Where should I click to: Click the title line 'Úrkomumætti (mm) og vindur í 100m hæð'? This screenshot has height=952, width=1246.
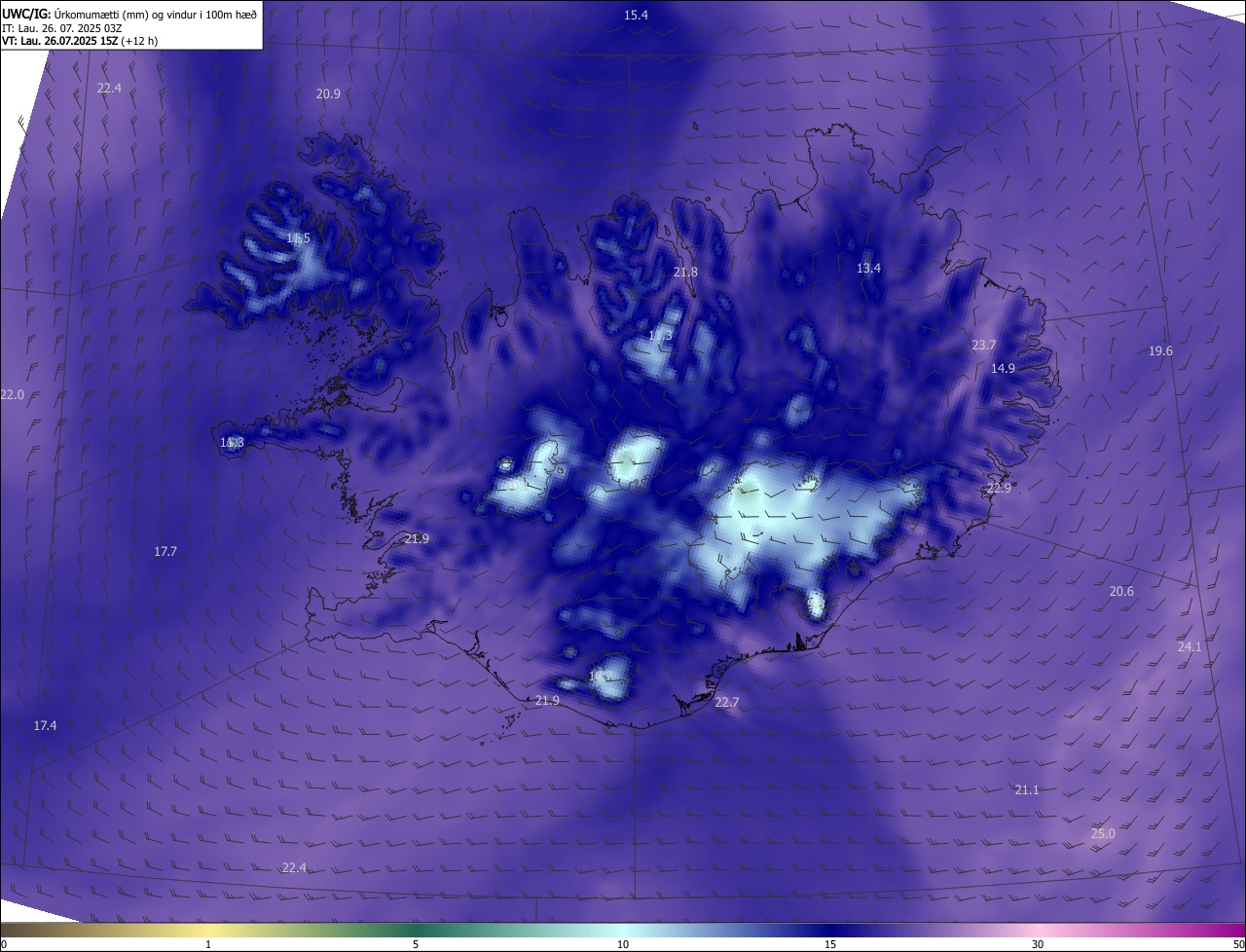(x=155, y=15)
